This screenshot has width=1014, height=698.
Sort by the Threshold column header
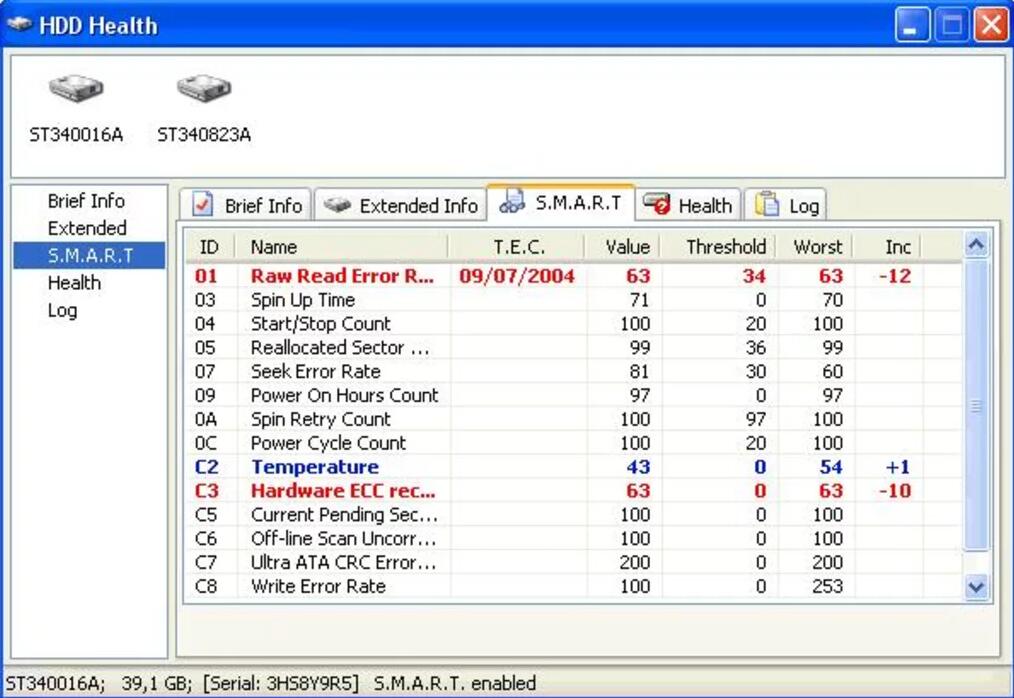tap(725, 247)
